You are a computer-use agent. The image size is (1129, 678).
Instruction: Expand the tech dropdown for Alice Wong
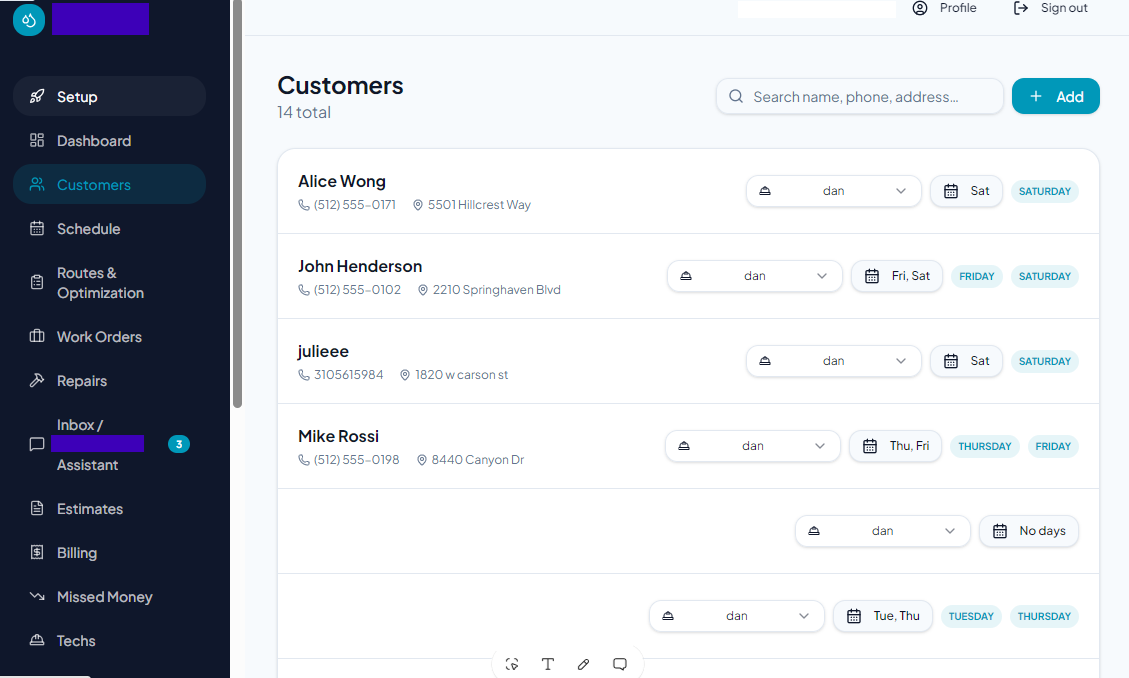[834, 191]
